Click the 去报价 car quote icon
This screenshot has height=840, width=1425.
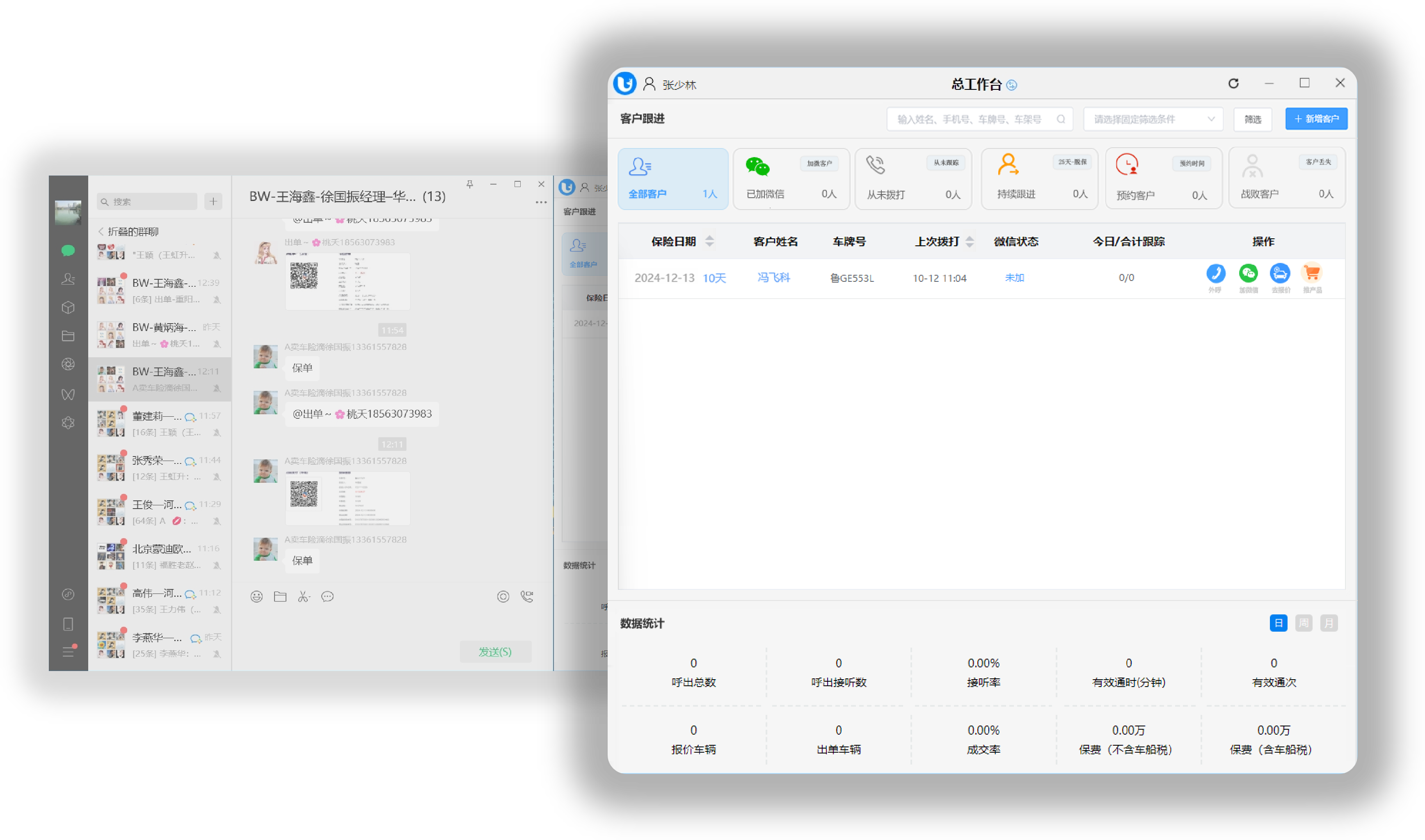pyautogui.click(x=1279, y=274)
